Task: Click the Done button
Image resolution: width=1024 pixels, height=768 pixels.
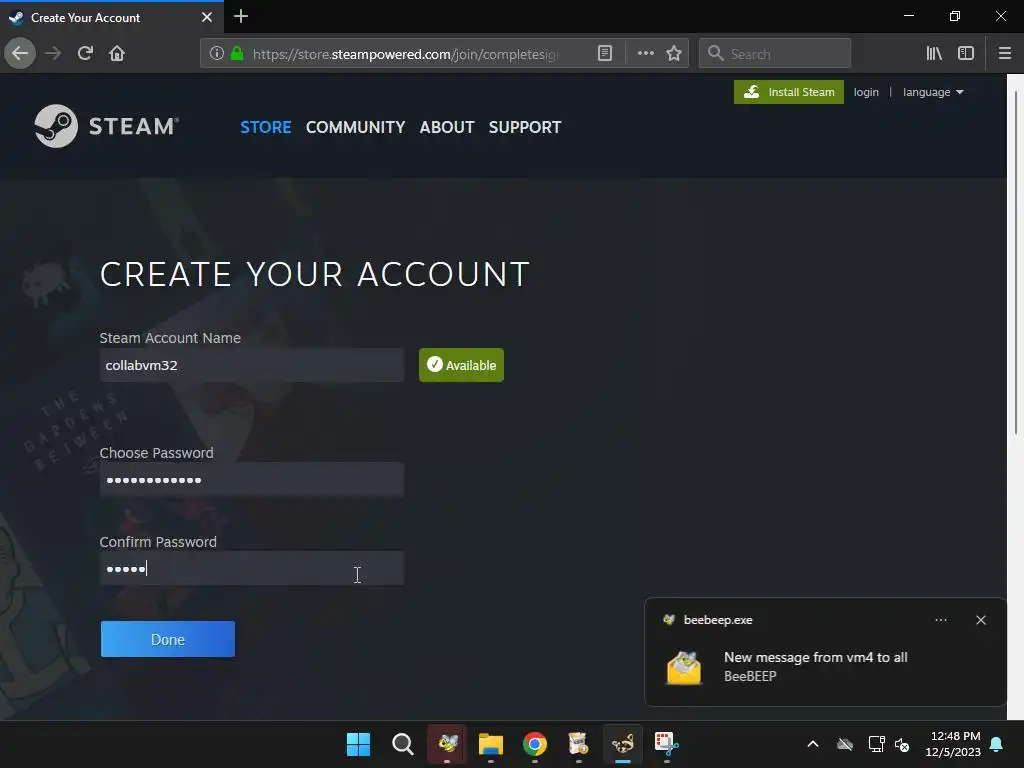Action: [x=168, y=639]
